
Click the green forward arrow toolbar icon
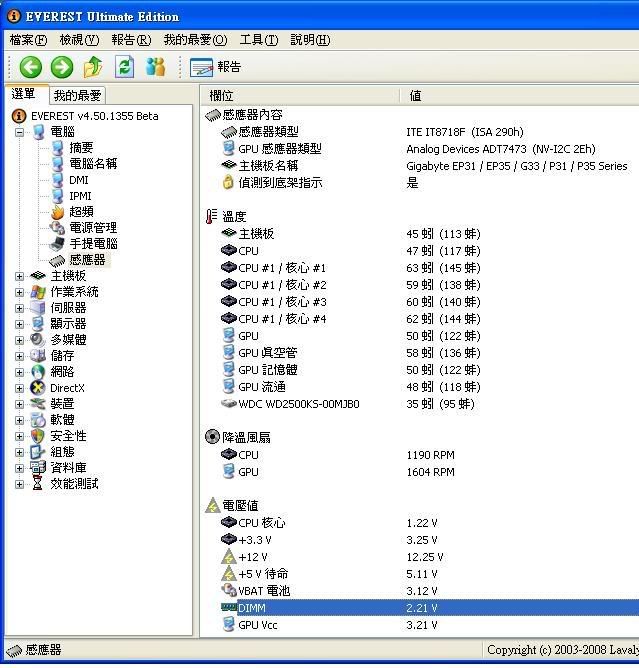[x=62, y=67]
